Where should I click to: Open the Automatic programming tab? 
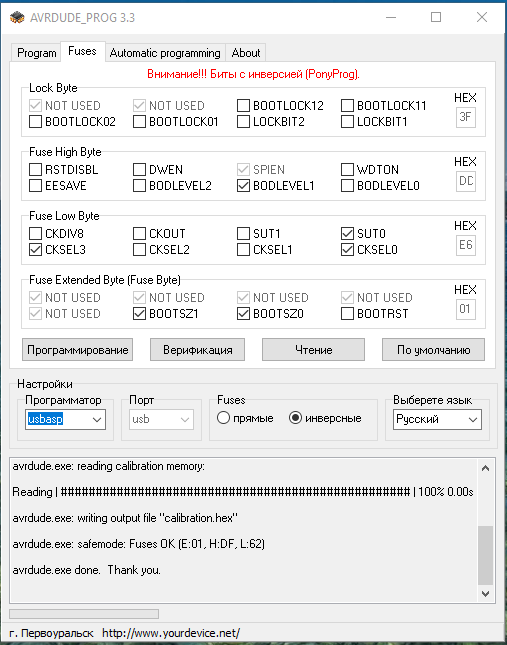(x=165, y=53)
